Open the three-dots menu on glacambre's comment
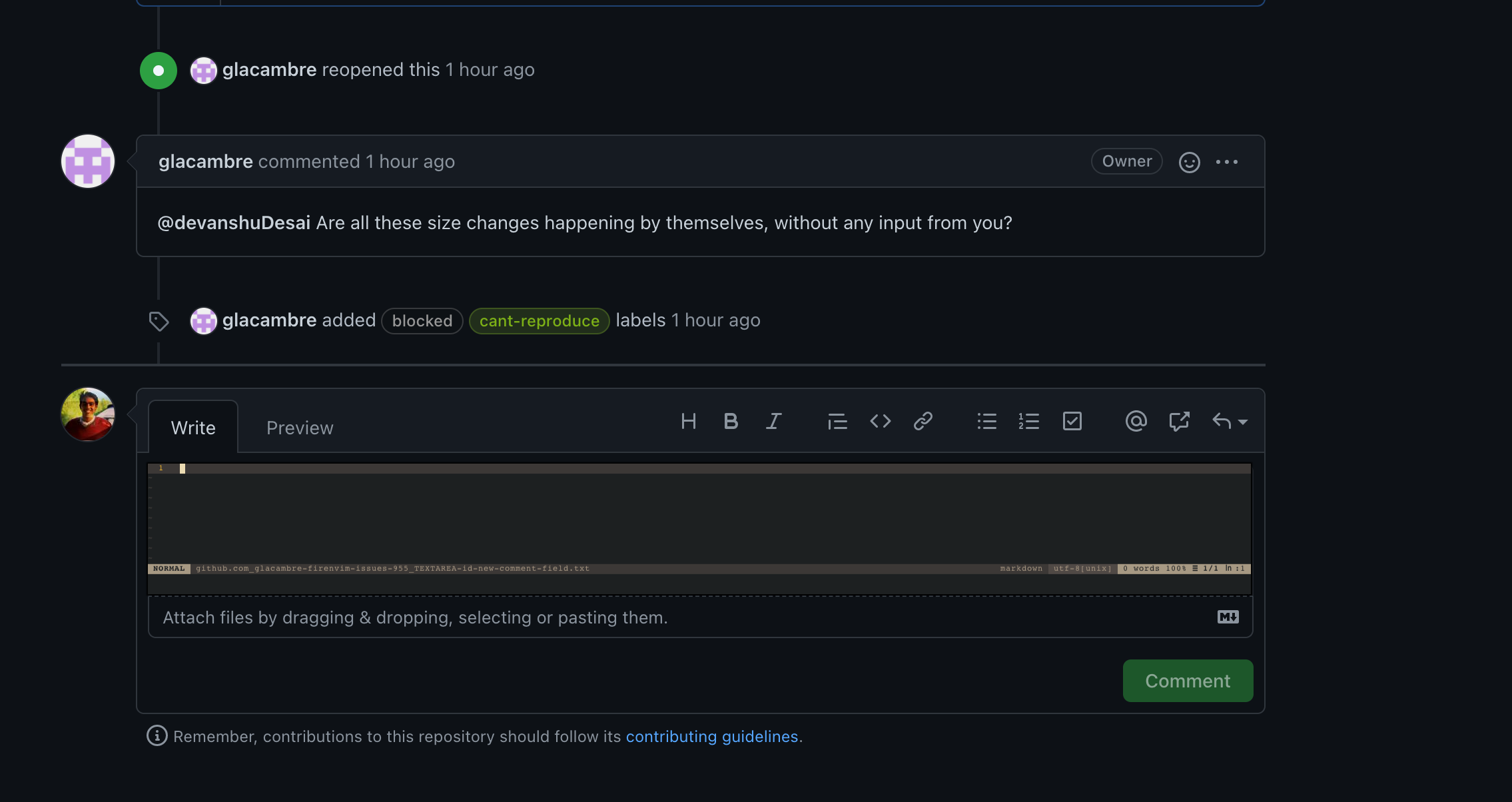This screenshot has width=1512, height=802. [x=1226, y=162]
